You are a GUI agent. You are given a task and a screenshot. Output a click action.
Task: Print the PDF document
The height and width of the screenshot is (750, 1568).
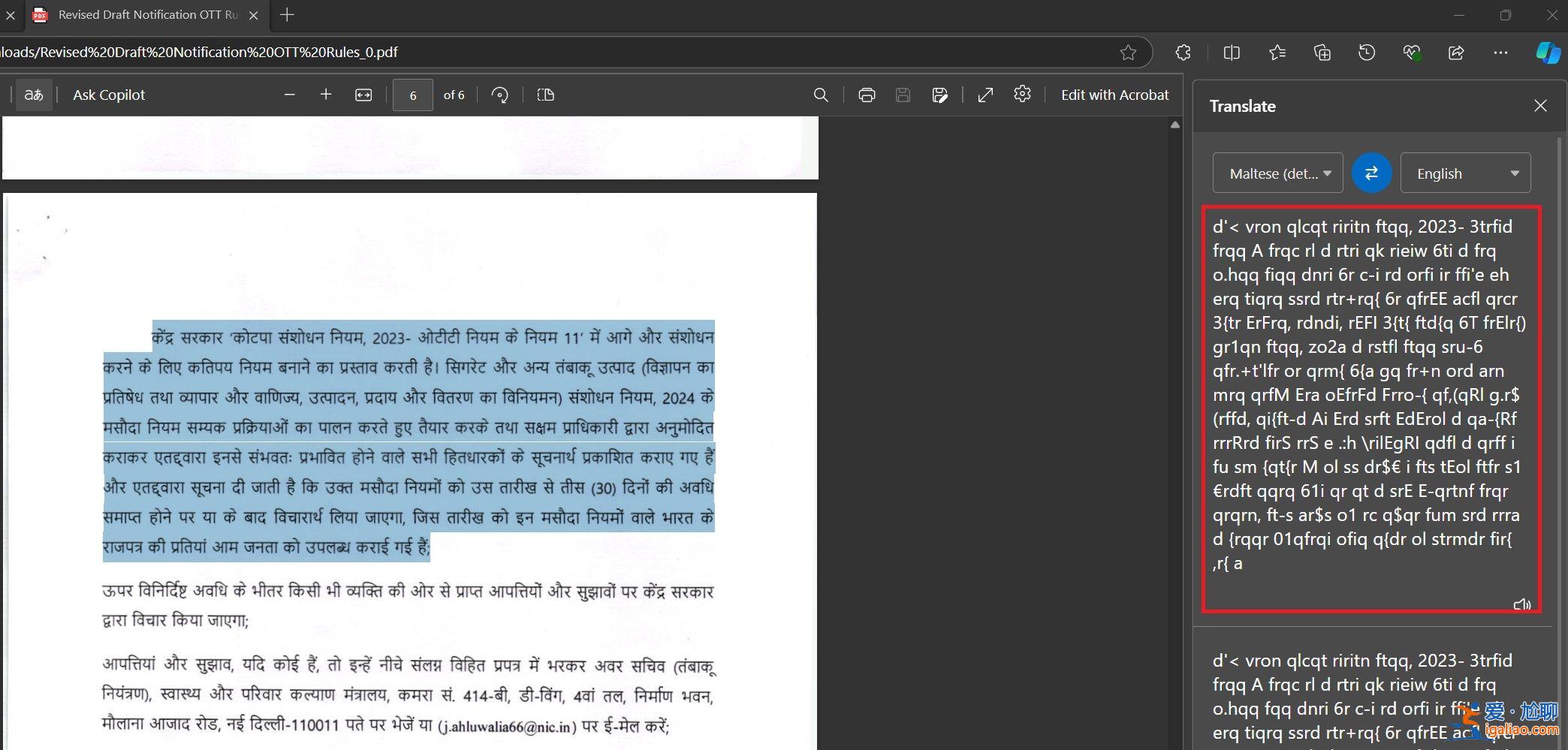867,95
